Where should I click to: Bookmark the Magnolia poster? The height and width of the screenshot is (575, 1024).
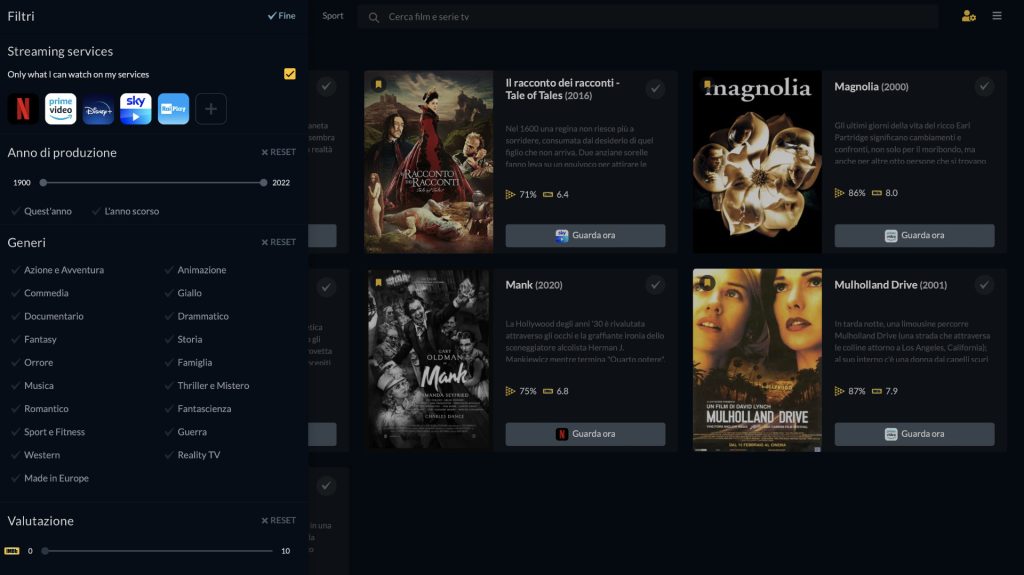click(707, 84)
